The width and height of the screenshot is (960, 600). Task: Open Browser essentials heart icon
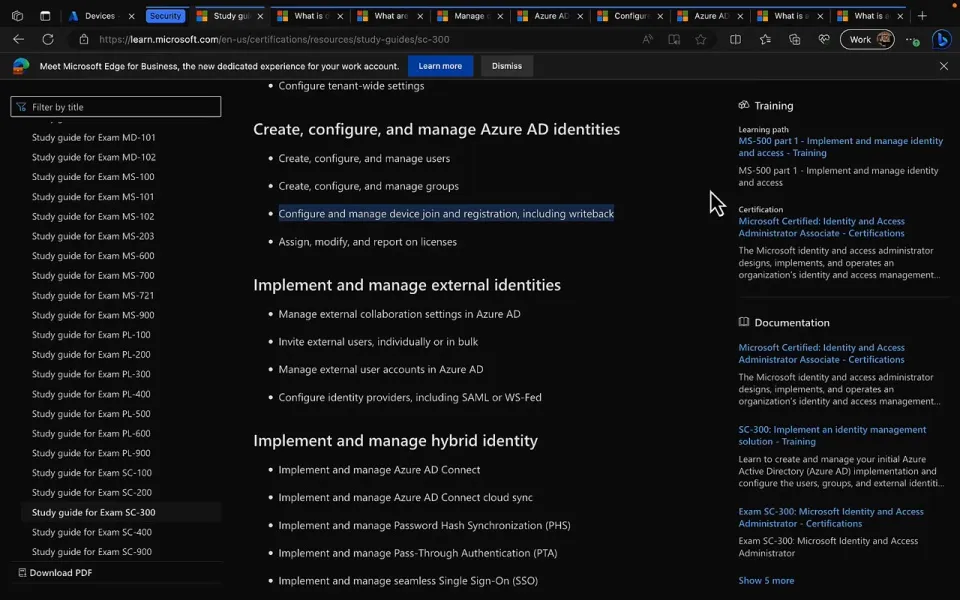click(x=824, y=39)
